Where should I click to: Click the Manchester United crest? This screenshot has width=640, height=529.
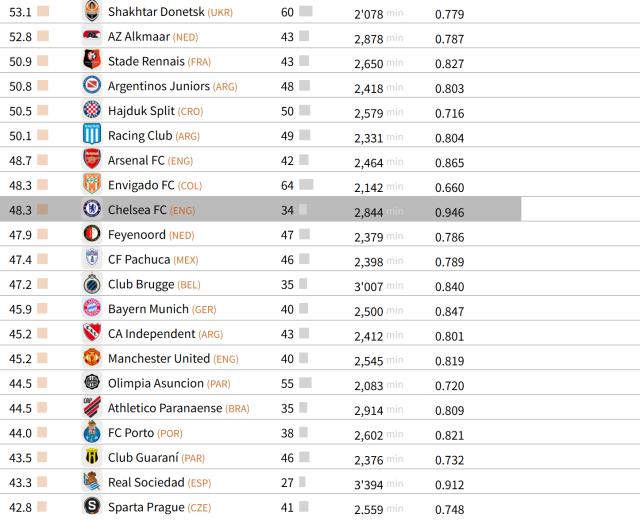91,357
